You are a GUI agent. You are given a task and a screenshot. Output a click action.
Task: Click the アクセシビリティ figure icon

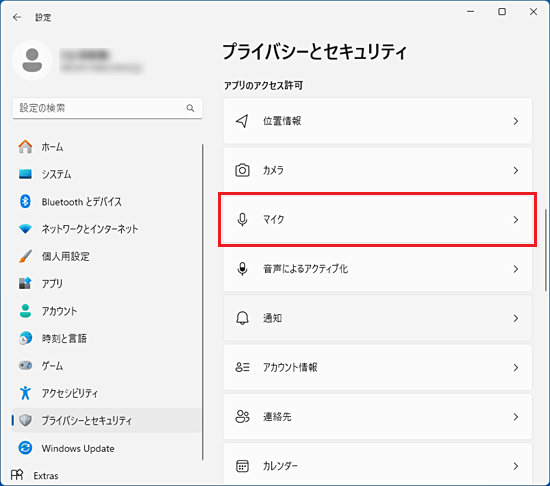[x=25, y=393]
